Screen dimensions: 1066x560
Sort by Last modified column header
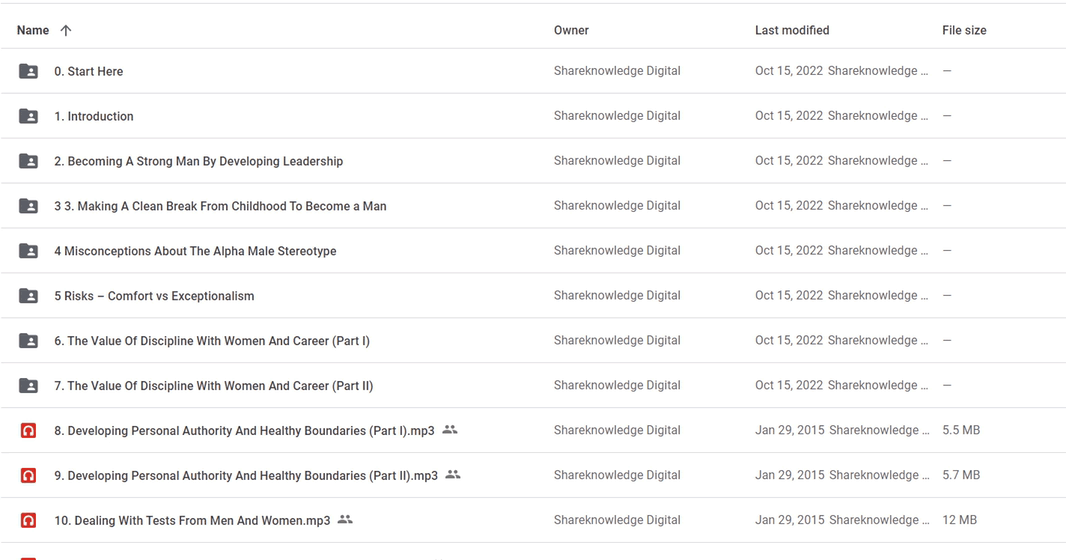[x=792, y=30]
